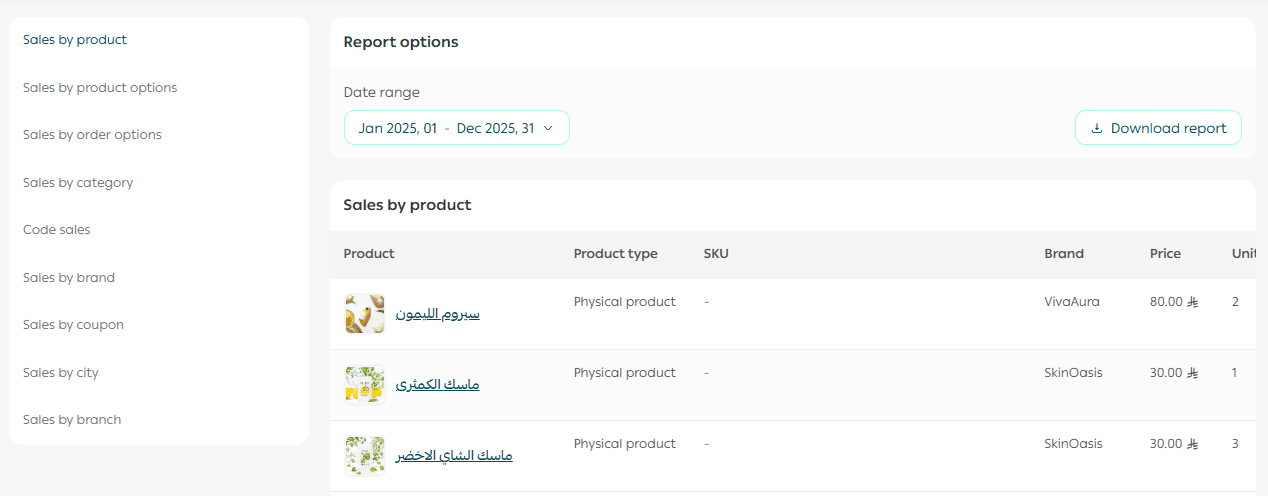Open the green tea mask thumbnail
The height and width of the screenshot is (496, 1268).
click(364, 456)
